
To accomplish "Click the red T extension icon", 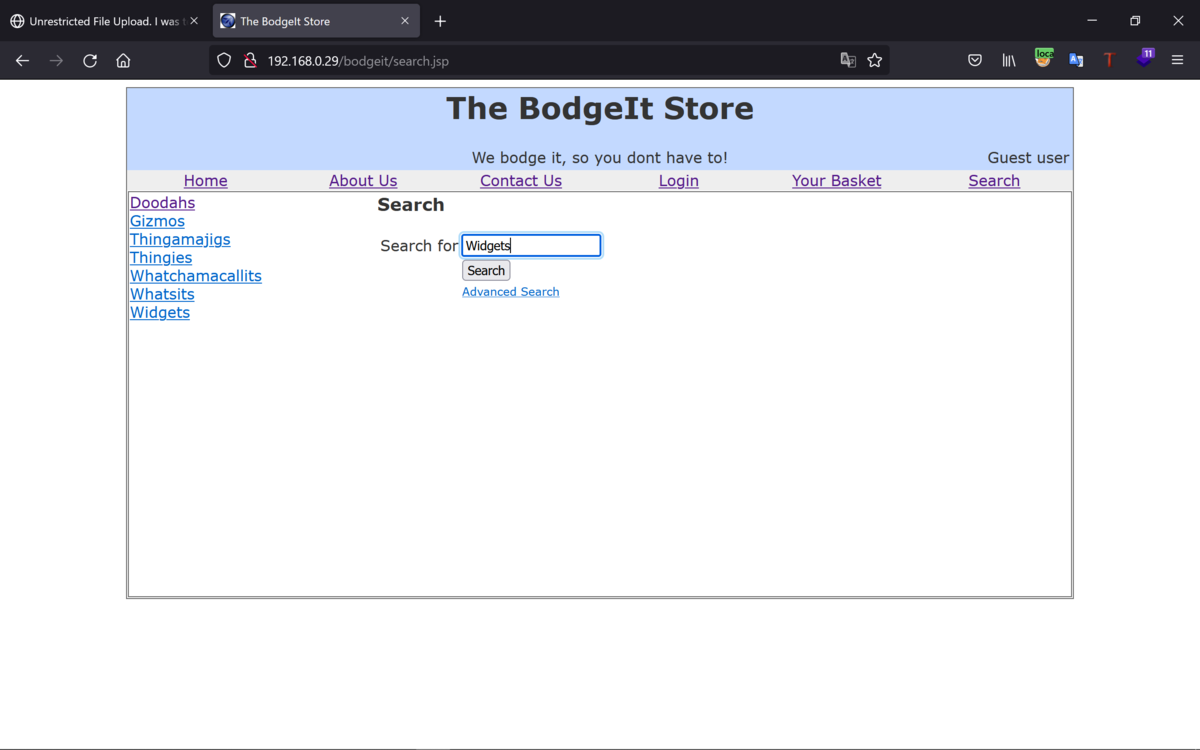I will (x=1109, y=61).
